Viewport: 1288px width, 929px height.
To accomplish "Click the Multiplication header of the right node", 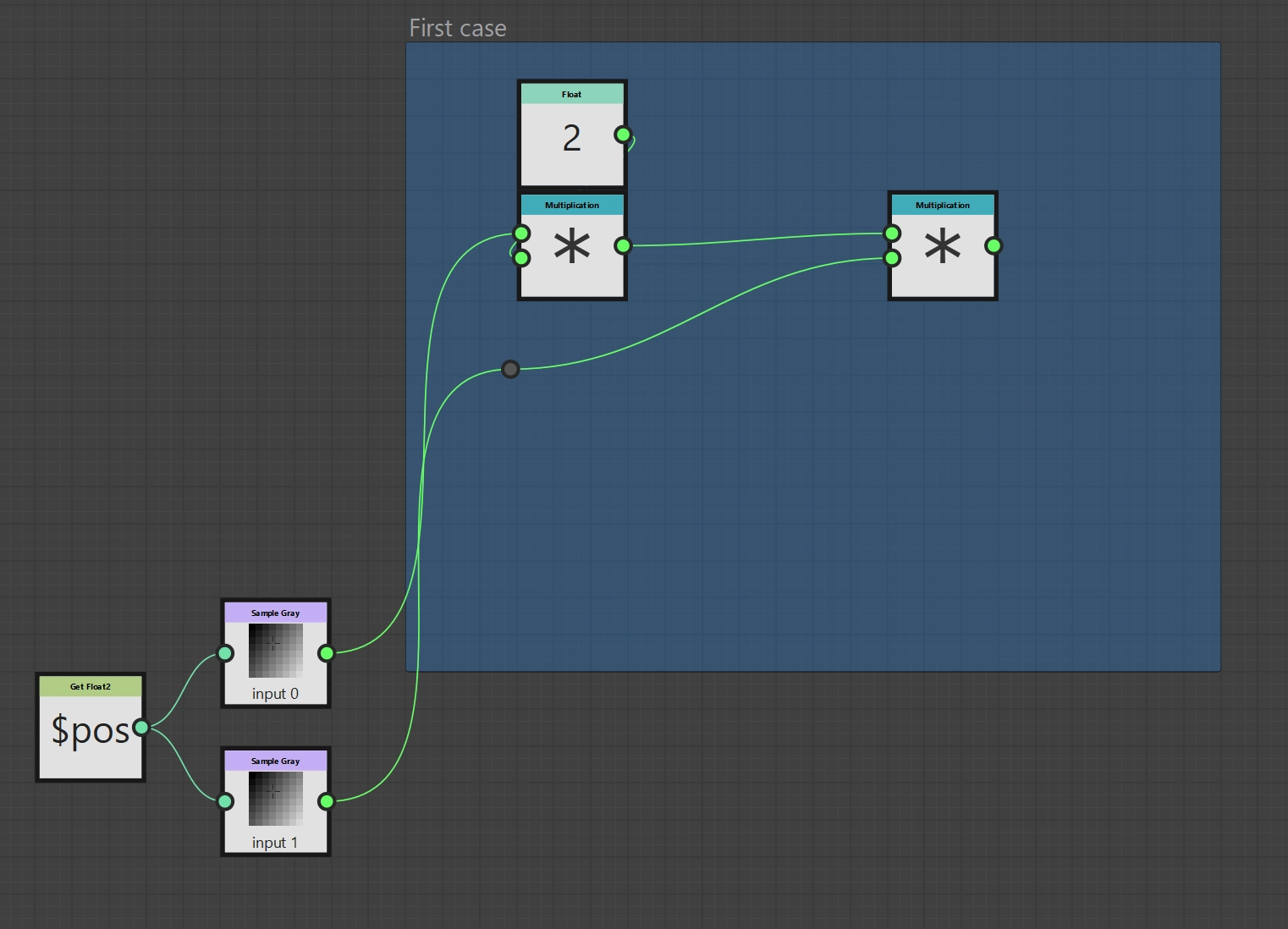I will (x=943, y=206).
